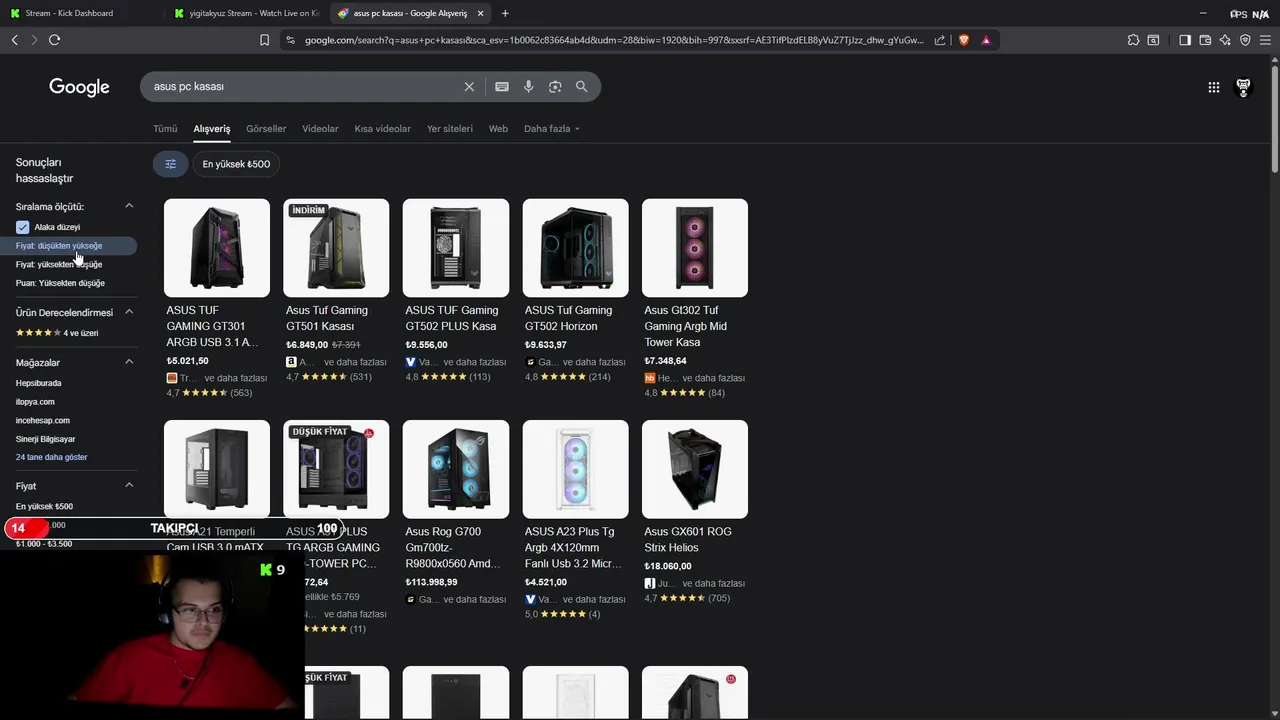
Task: Switch to the Yer siteleri tab
Action: pos(450,129)
